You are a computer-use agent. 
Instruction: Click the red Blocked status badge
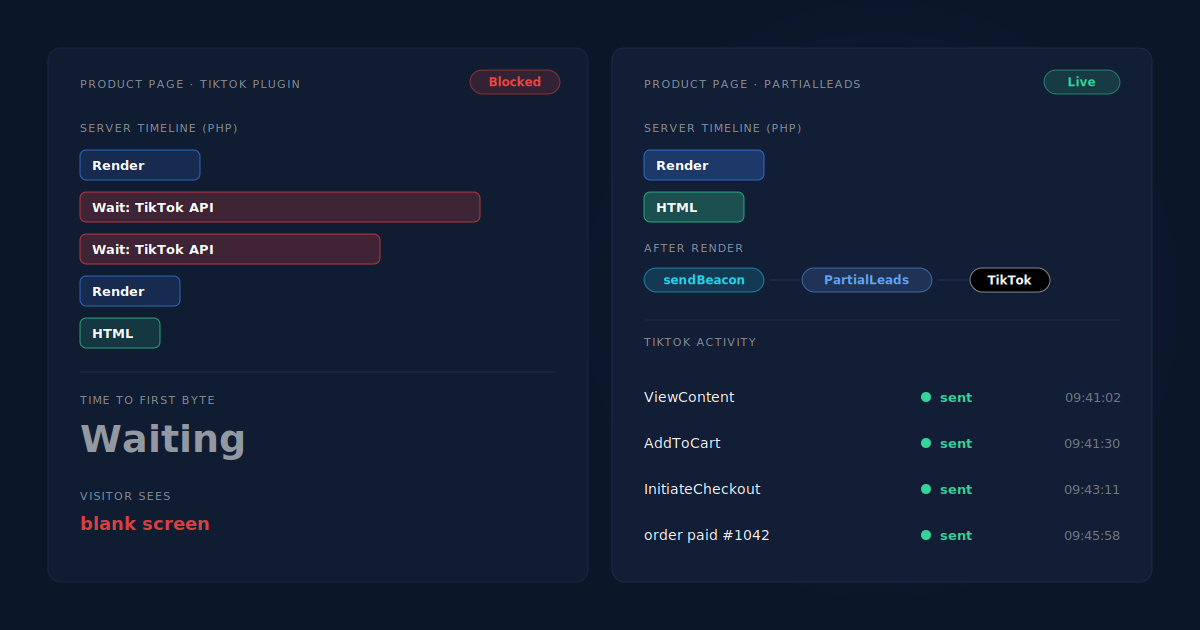[x=515, y=82]
